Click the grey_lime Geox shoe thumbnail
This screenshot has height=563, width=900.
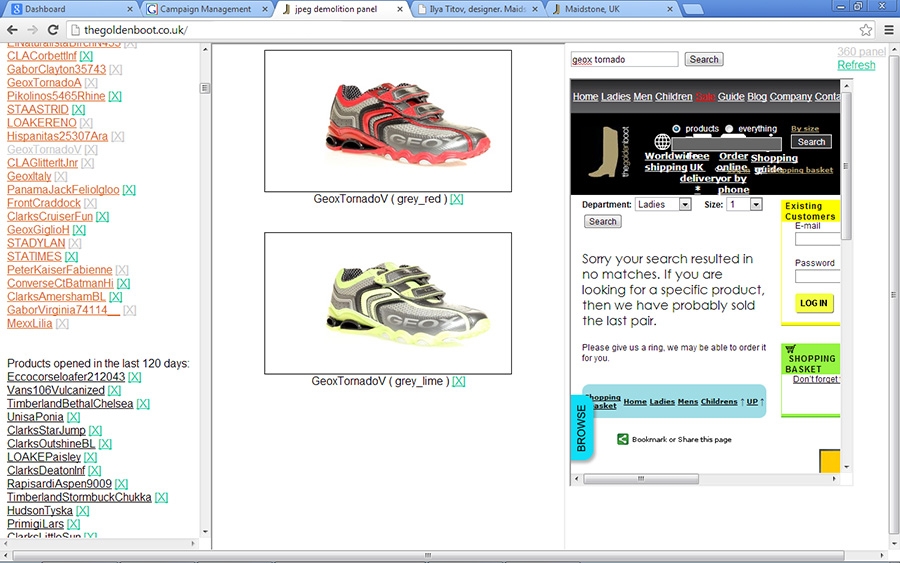[x=388, y=303]
